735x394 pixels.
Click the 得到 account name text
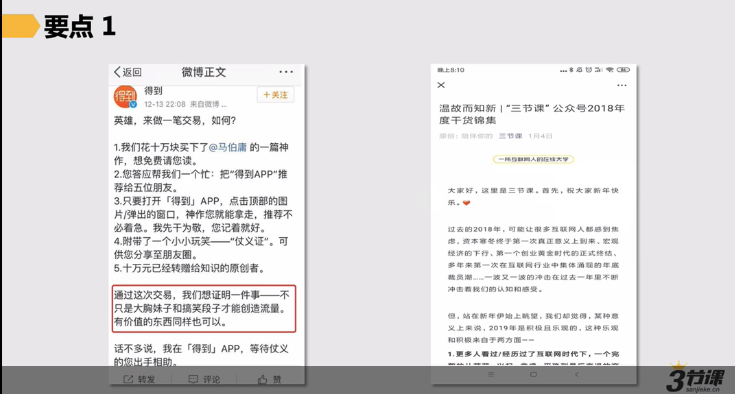pos(153,90)
